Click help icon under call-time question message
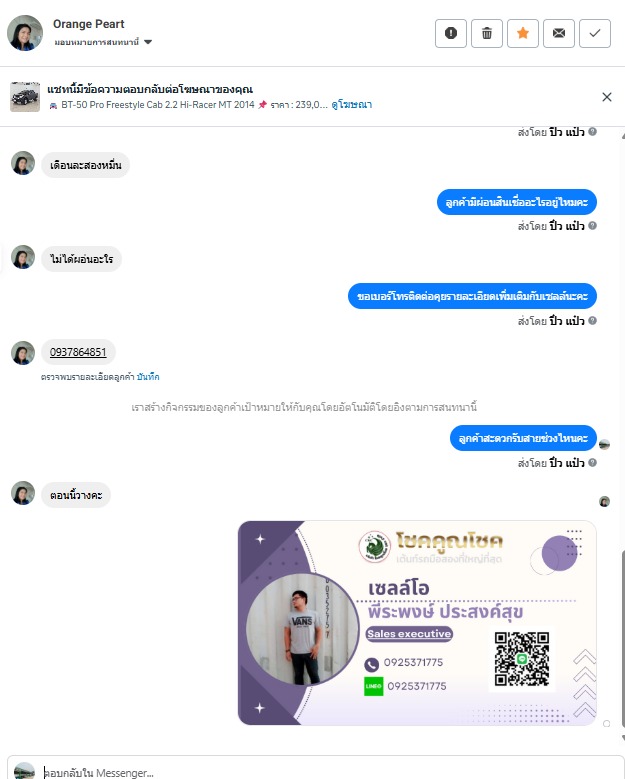Screen dimensions: 625x779 [592, 463]
